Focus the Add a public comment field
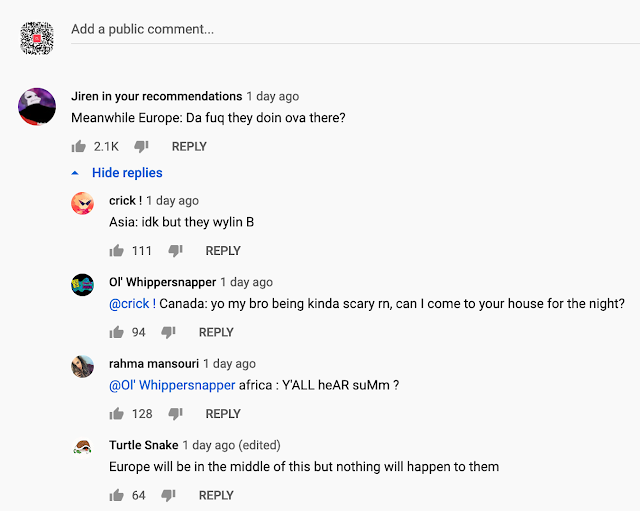640x511 pixels. coord(355,29)
